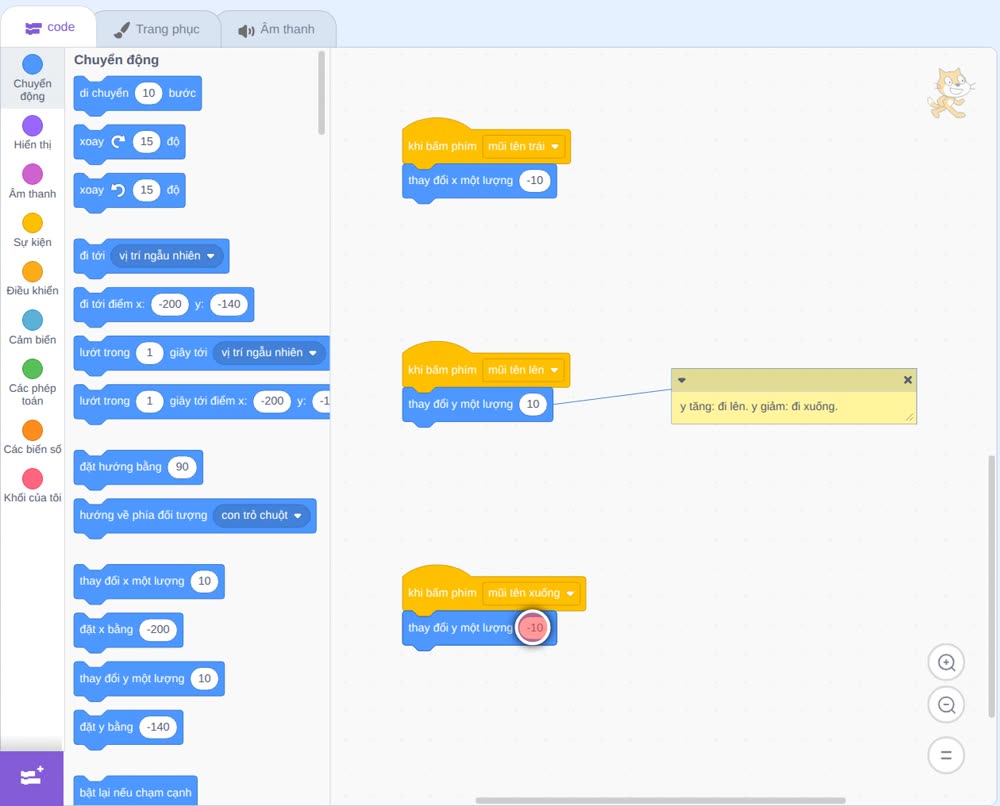Open the con trỏ chuột dropdown

[x=261, y=515]
